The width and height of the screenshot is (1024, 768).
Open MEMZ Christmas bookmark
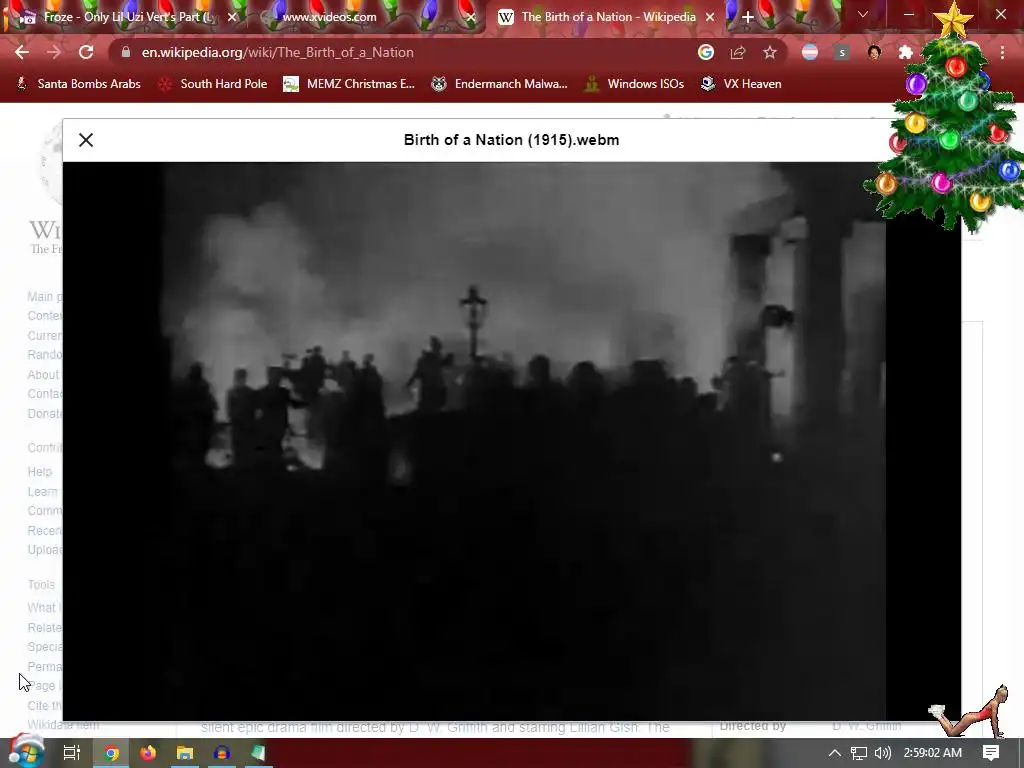(x=349, y=84)
